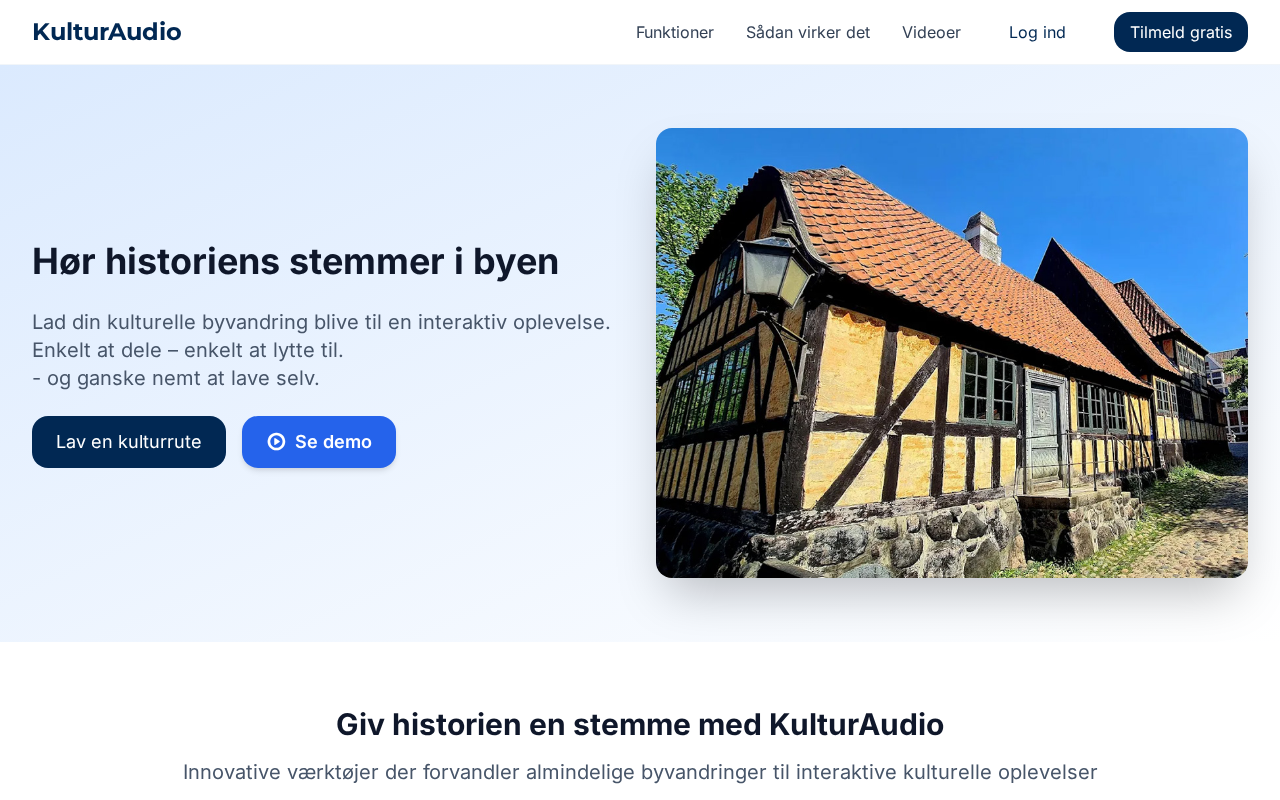
Task: Click the heading Hør historiens stemmer i byen
Action: (295, 261)
